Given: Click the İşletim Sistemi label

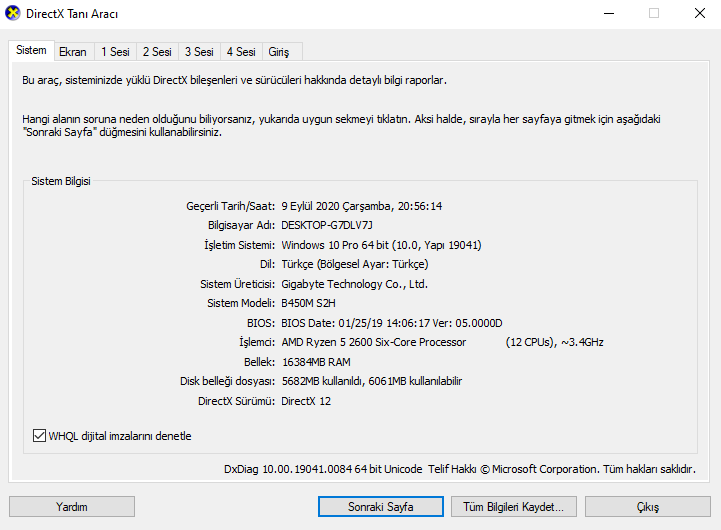Looking at the screenshot, I should click(x=240, y=245).
